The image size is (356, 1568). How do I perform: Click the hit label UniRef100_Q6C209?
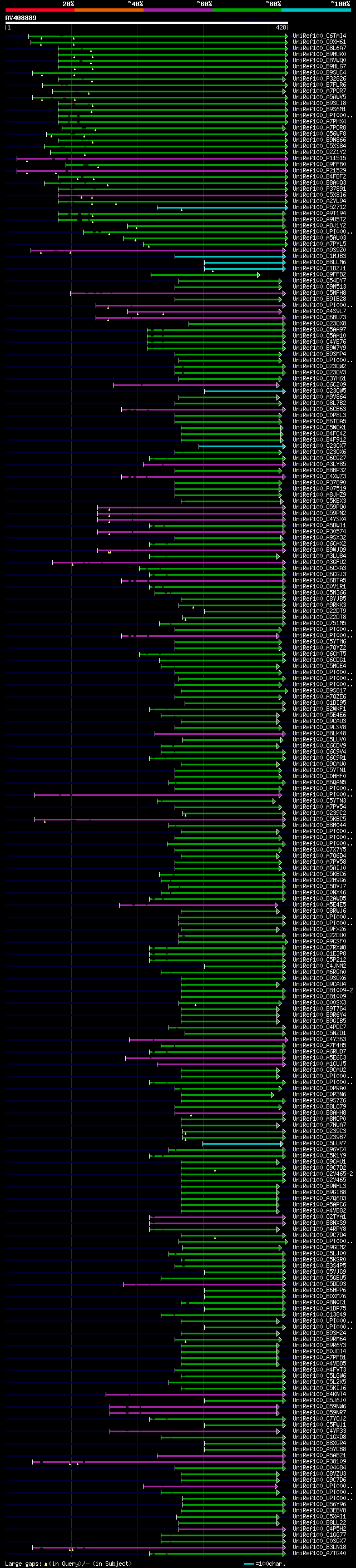pos(319,385)
